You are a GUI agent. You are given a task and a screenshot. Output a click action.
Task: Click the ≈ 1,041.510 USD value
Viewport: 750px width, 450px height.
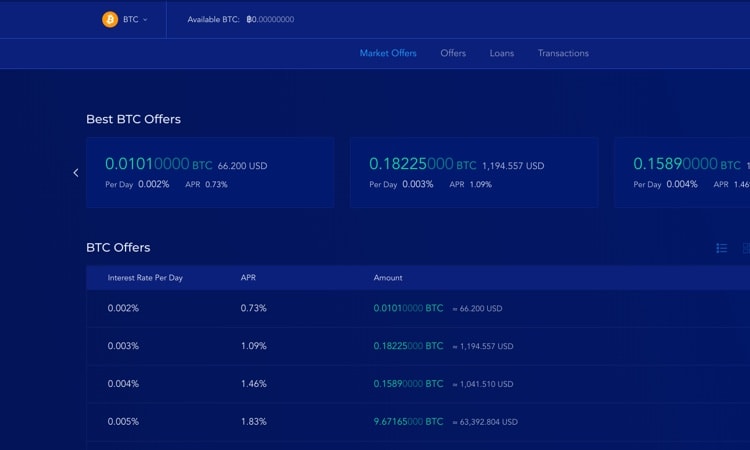(483, 384)
